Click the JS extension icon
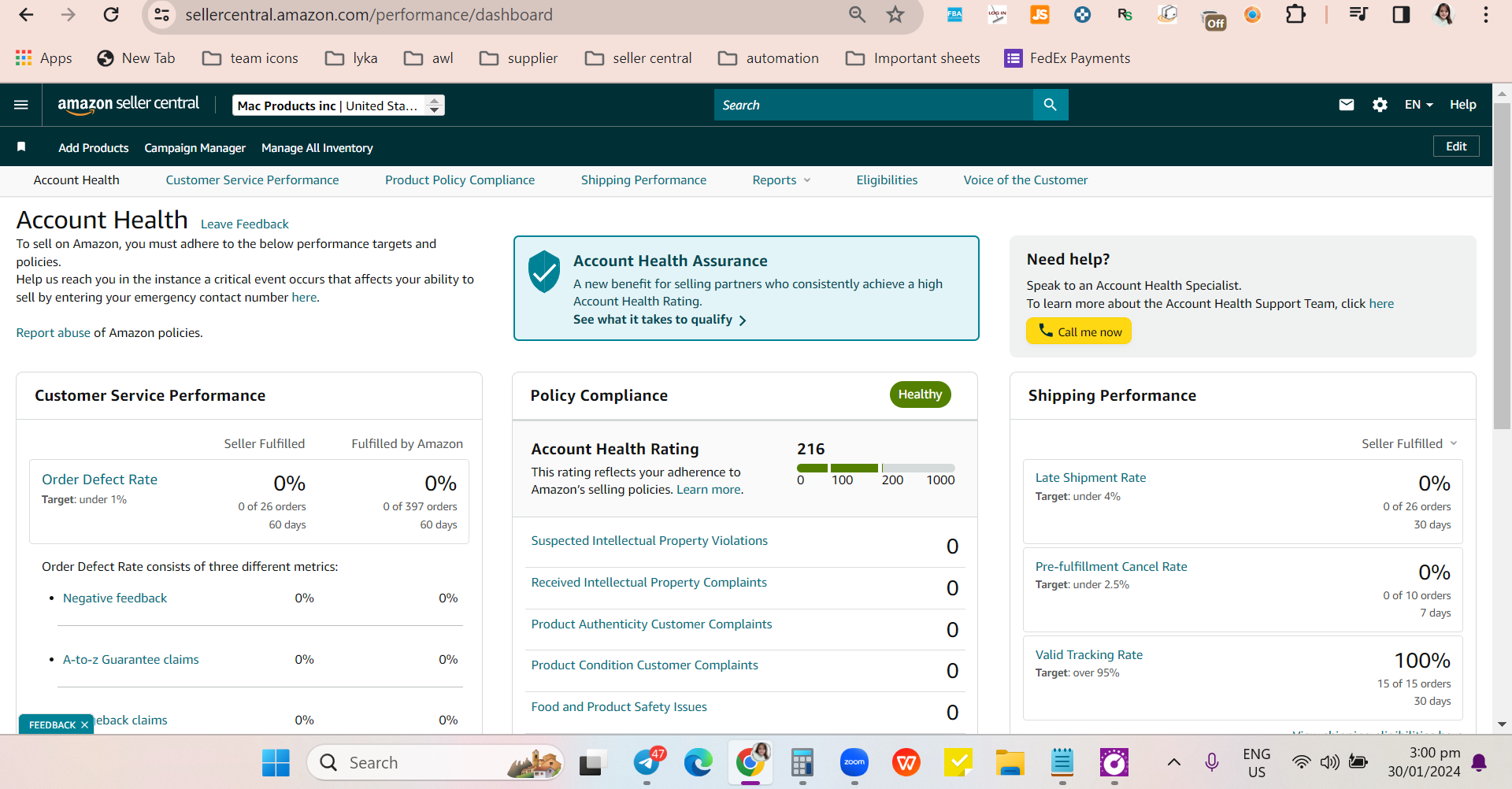This screenshot has width=1512, height=789. (x=1039, y=15)
